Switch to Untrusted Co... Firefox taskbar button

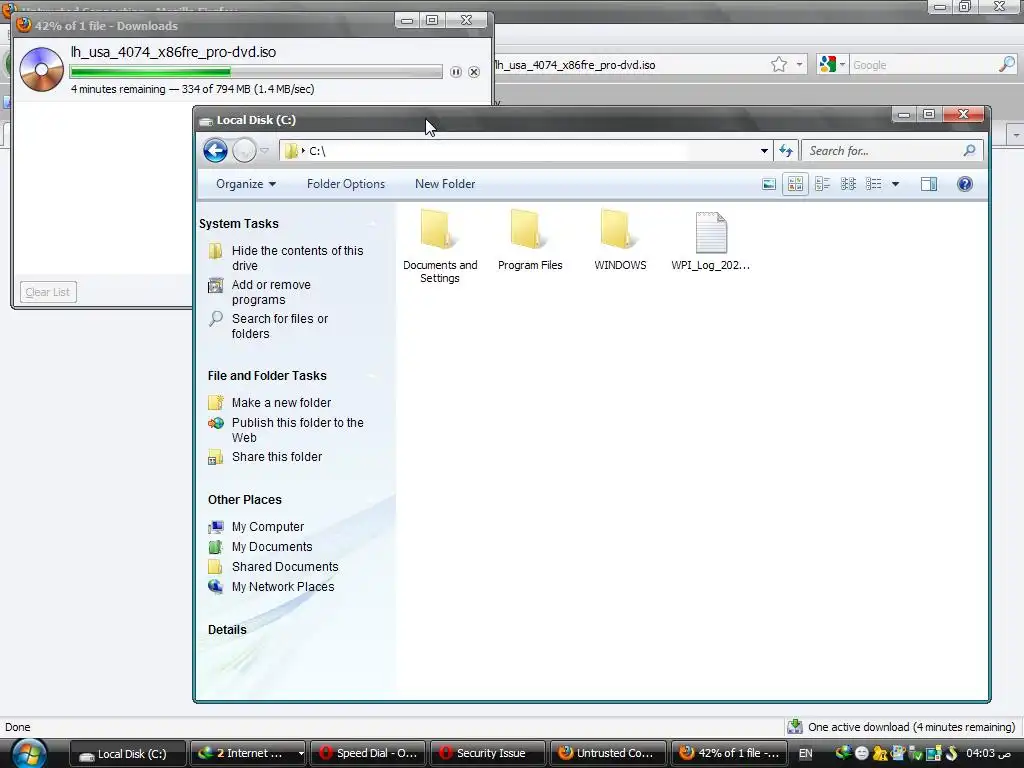608,754
